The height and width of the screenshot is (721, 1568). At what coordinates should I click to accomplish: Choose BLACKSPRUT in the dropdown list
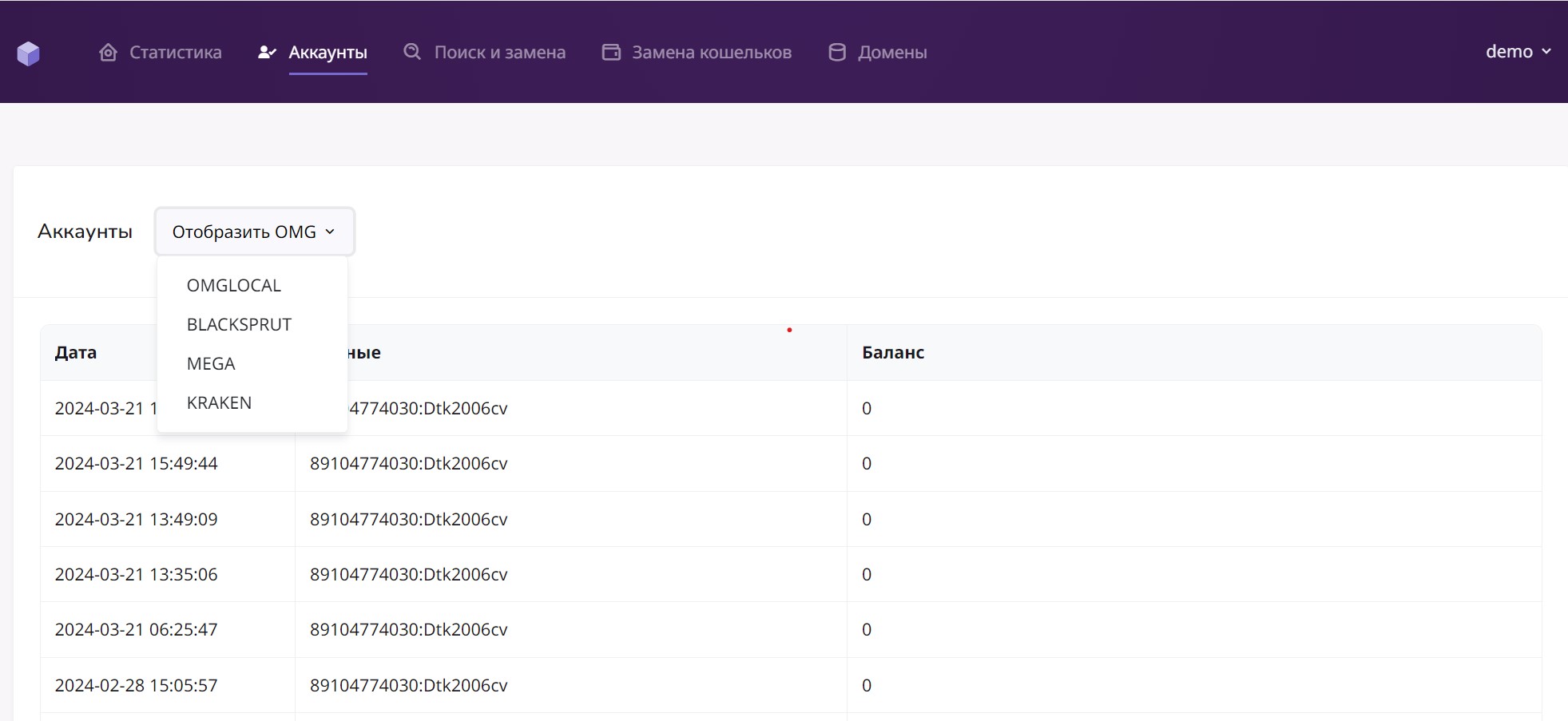click(239, 325)
